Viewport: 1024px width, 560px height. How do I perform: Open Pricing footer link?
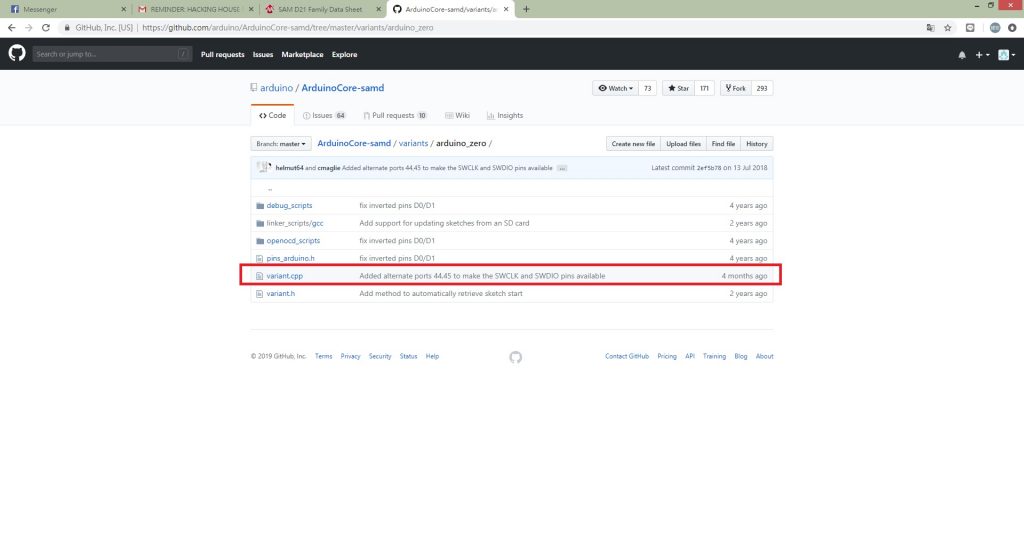(667, 356)
